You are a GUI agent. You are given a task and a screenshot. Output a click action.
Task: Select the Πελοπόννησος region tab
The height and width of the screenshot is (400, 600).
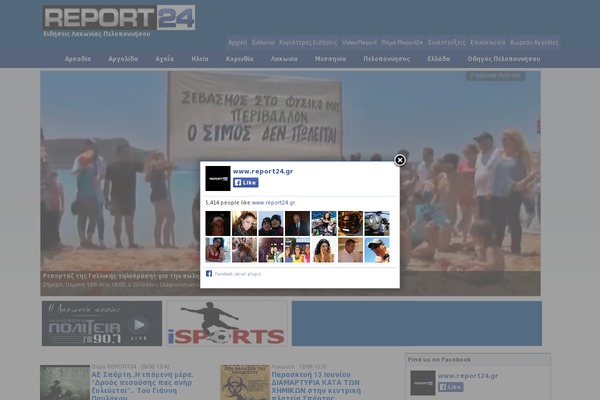[x=386, y=59]
